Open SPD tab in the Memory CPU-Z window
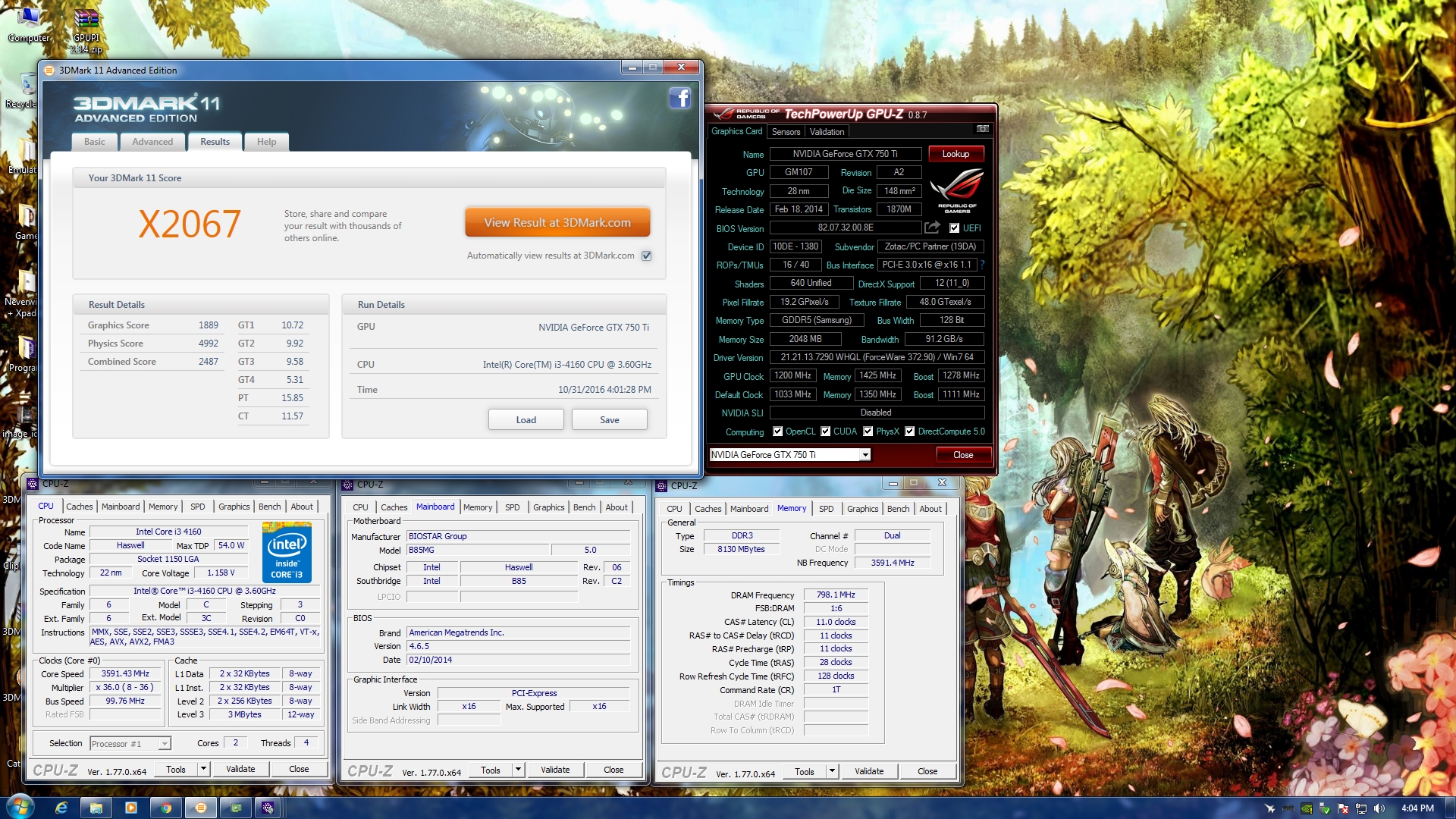This screenshot has height=819, width=1456. (827, 509)
